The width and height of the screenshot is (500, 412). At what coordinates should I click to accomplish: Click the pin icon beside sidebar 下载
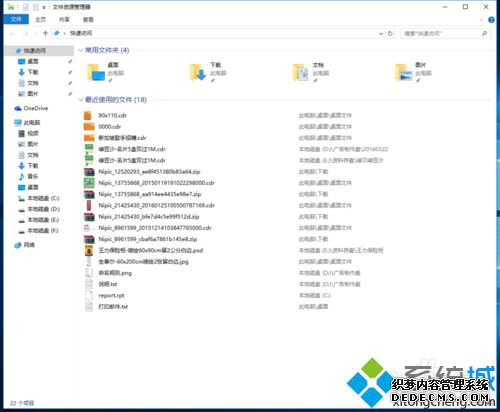click(x=70, y=72)
